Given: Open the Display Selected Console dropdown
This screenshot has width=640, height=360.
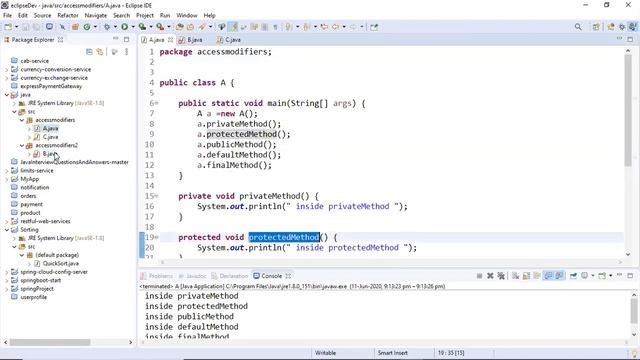Looking at the screenshot, I should pyautogui.click(x=593, y=276).
